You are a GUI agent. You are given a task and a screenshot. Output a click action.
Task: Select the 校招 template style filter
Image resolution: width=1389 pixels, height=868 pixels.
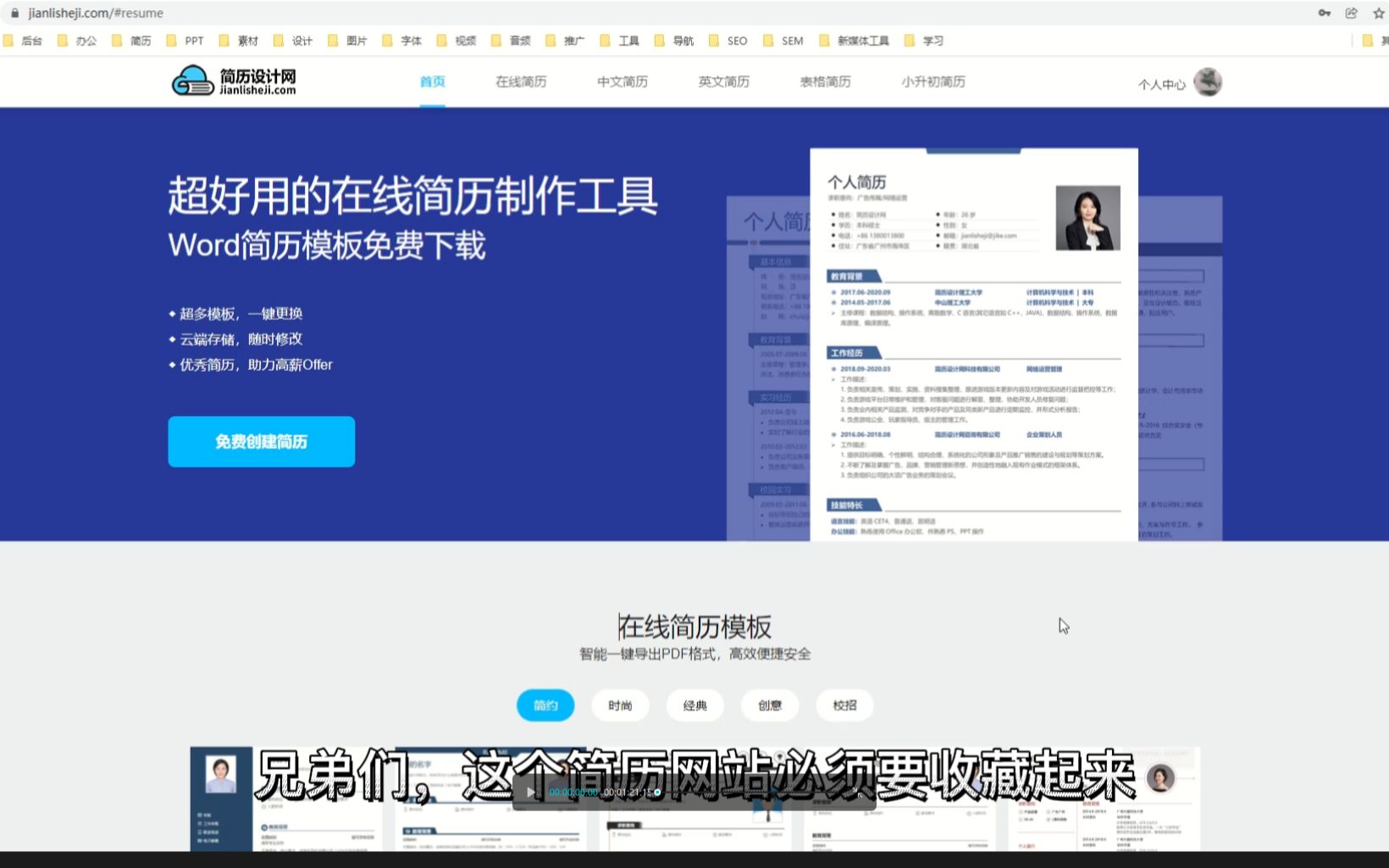844,705
